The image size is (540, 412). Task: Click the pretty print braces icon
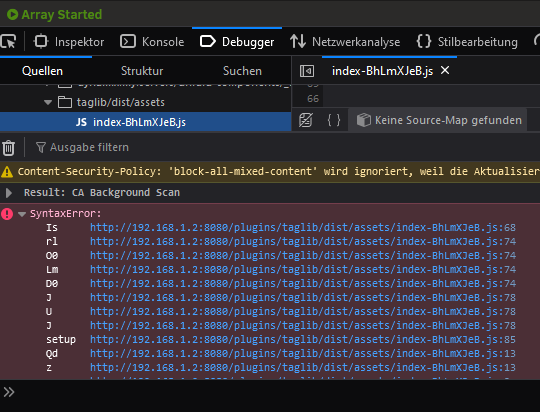(x=334, y=120)
